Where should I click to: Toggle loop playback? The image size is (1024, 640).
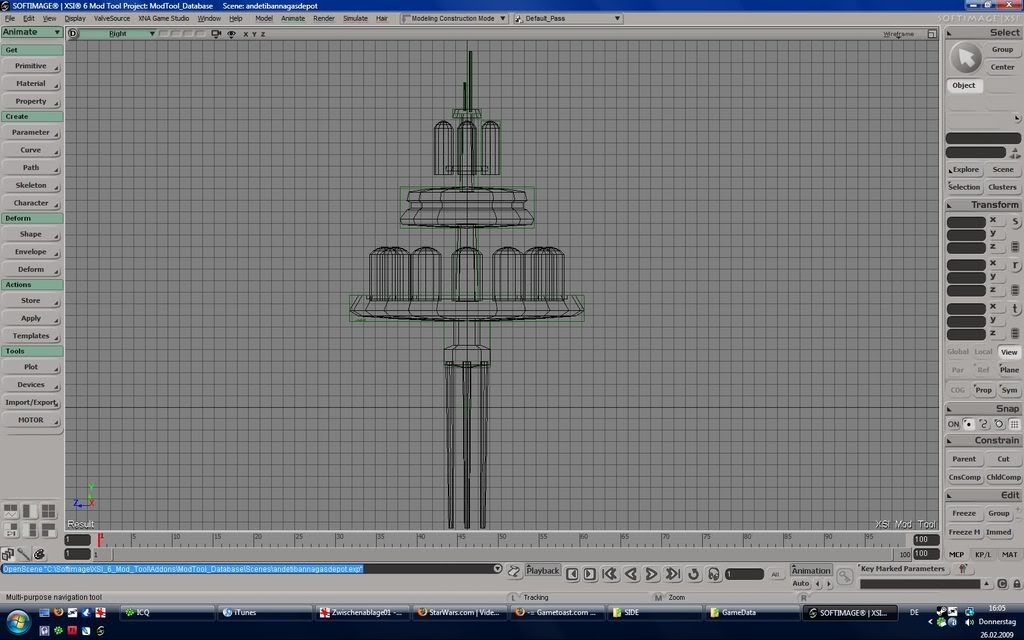coord(694,574)
